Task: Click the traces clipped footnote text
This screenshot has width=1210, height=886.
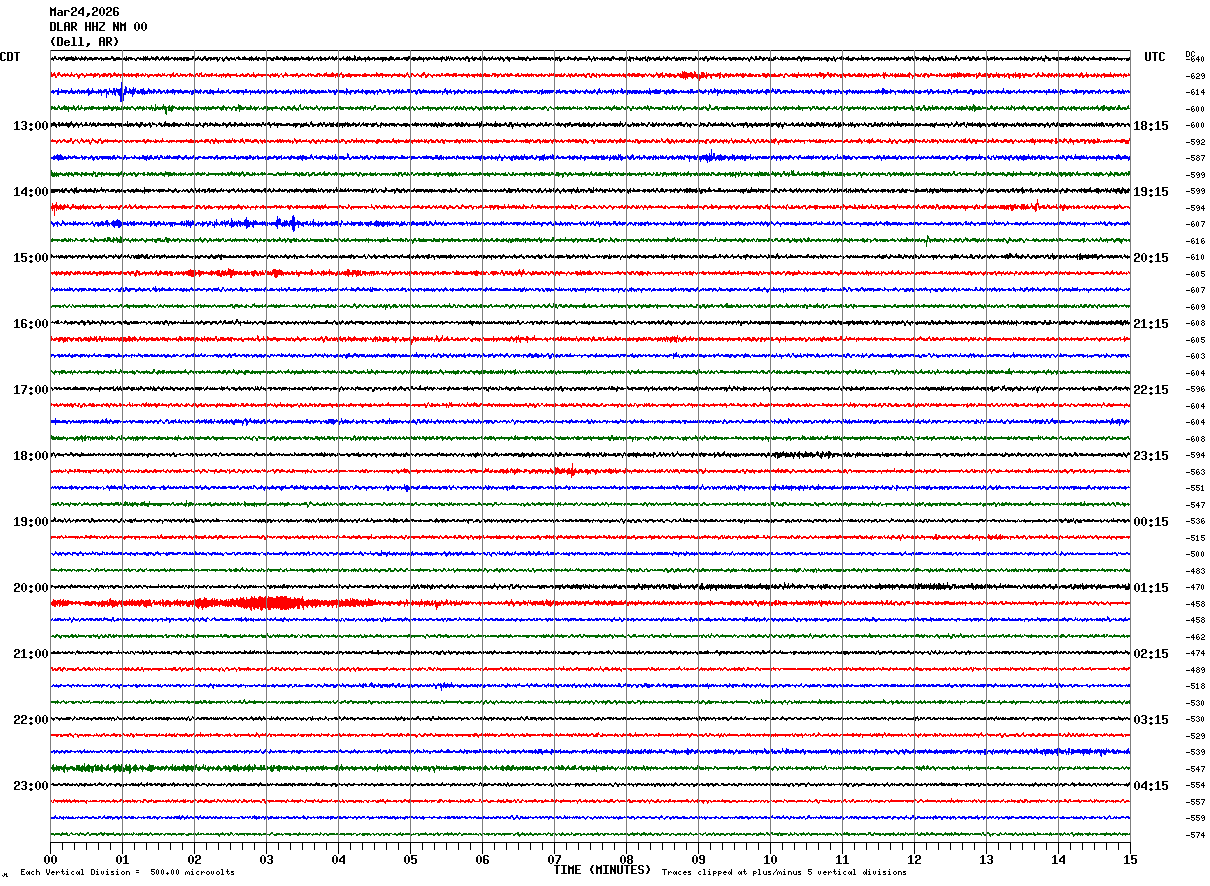Action: click(x=784, y=873)
